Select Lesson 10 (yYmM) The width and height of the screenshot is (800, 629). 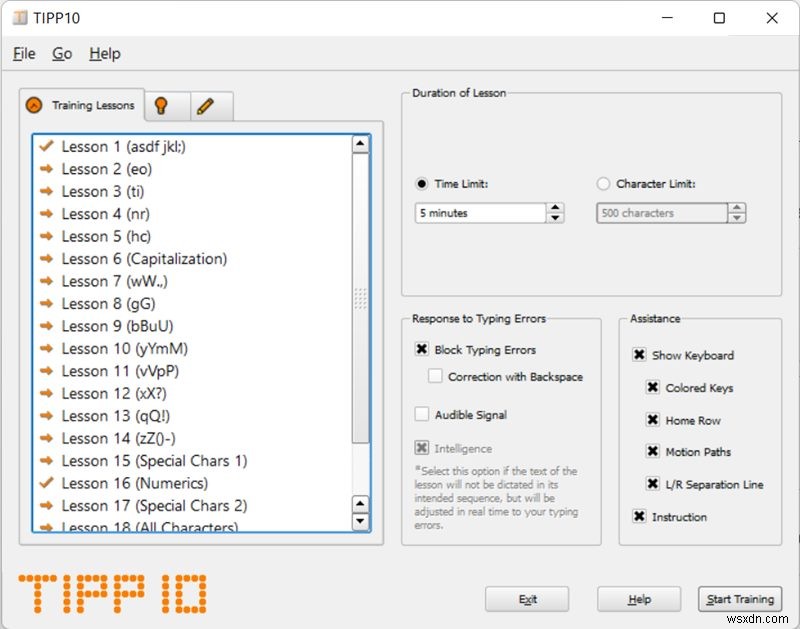tap(192, 348)
